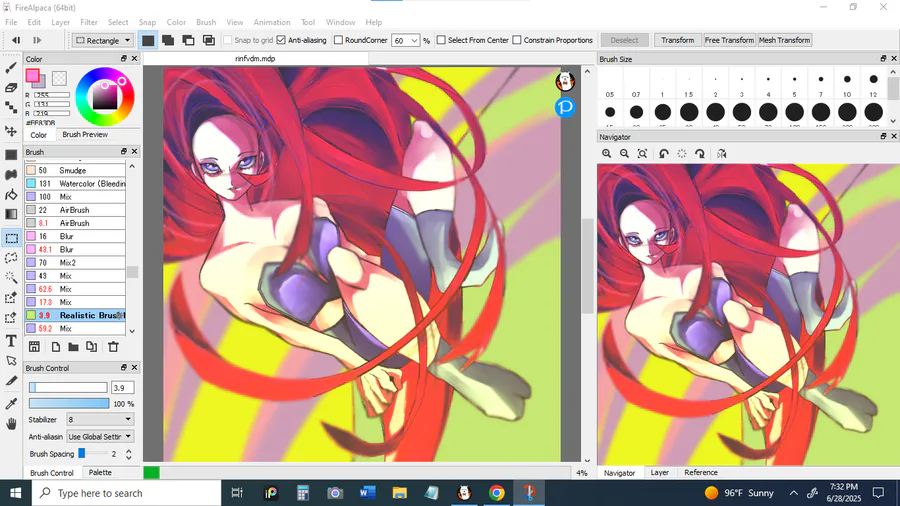Viewport: 900px width, 506px height.
Task: Select the Mix2 brush in list
Action: tap(75, 263)
